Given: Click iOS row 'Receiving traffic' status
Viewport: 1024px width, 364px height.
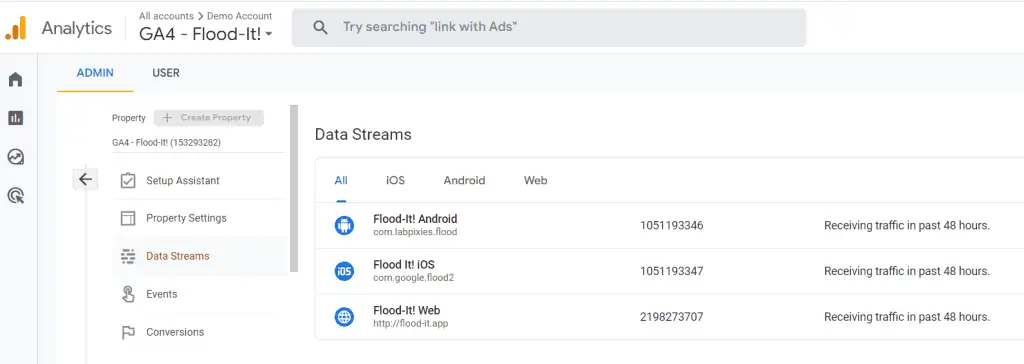Looking at the screenshot, I should tap(907, 271).
